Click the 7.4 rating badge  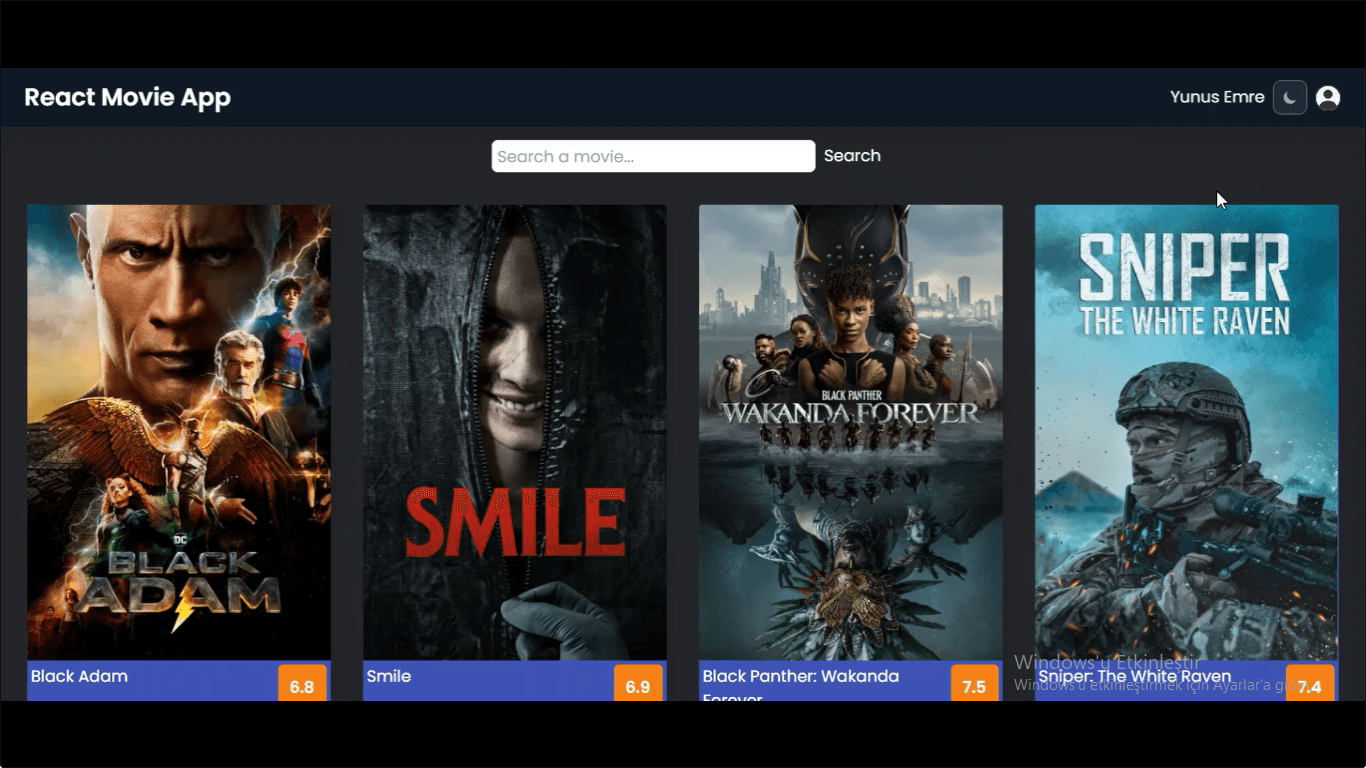1310,683
